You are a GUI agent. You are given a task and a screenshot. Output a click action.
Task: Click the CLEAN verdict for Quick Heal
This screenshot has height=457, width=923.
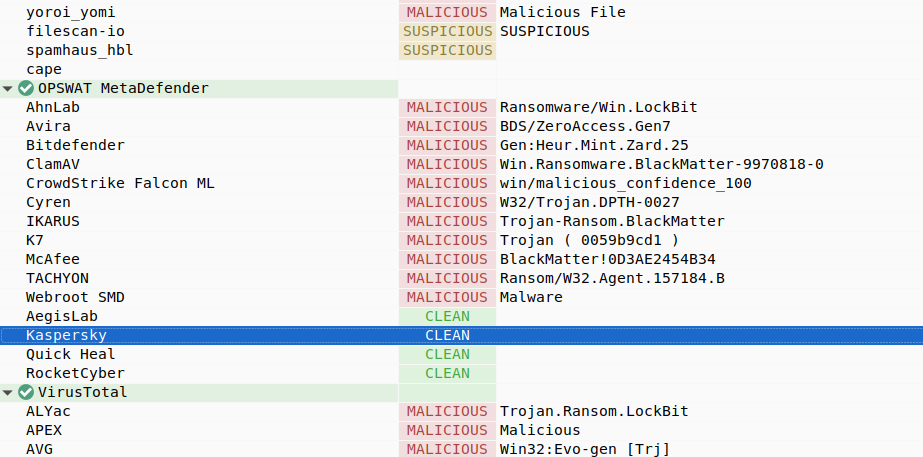coord(447,355)
